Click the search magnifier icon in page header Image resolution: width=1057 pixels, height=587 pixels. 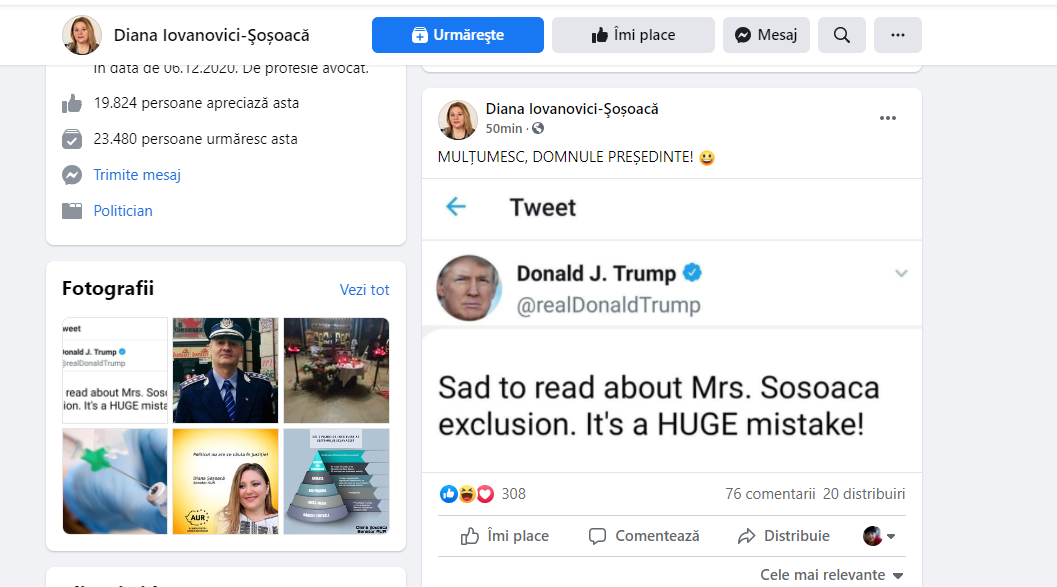(841, 35)
